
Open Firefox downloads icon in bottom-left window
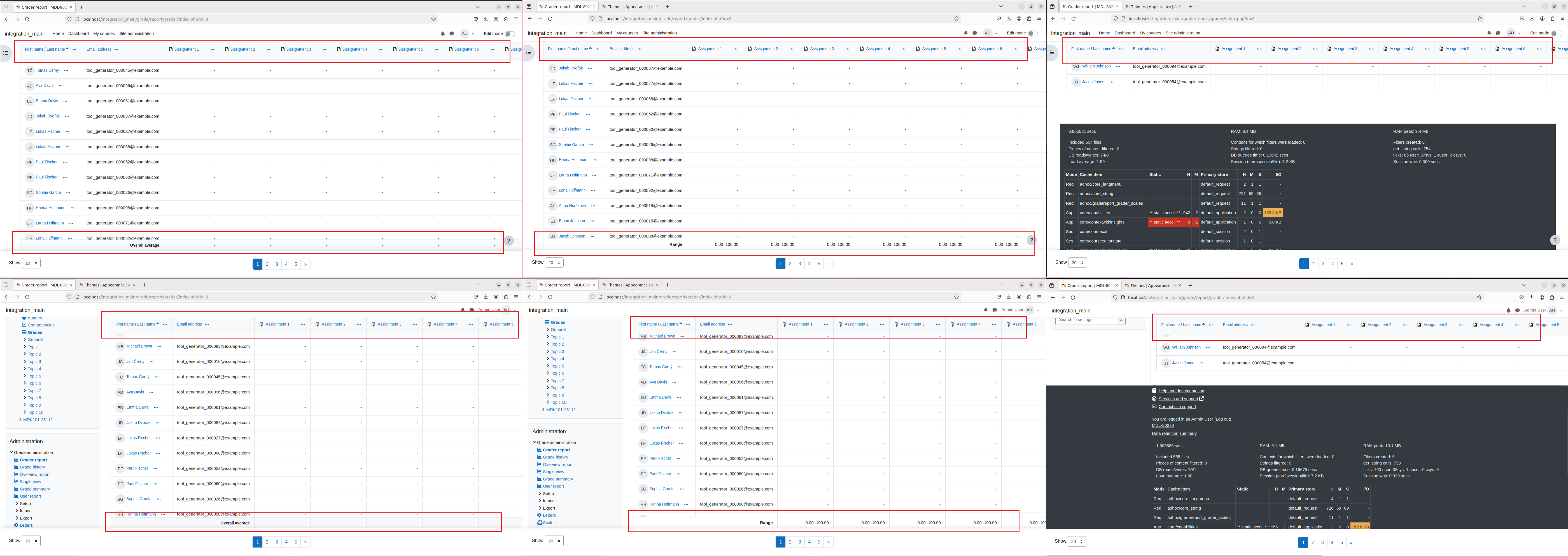486,297
